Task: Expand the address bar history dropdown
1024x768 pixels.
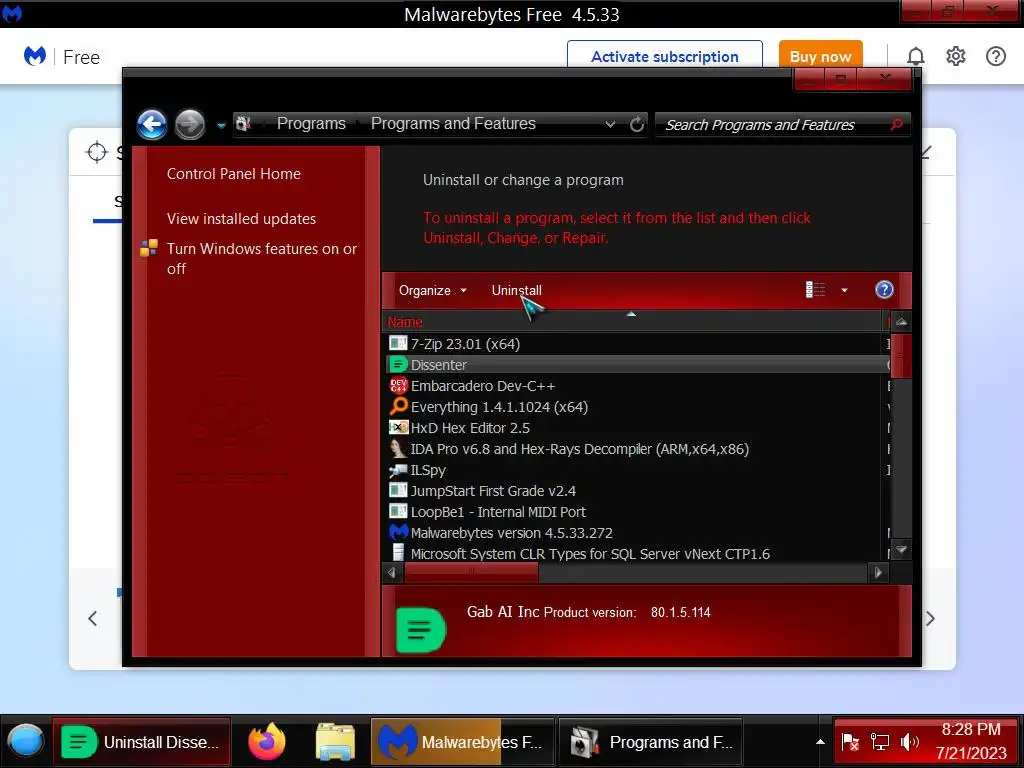Action: (x=610, y=124)
